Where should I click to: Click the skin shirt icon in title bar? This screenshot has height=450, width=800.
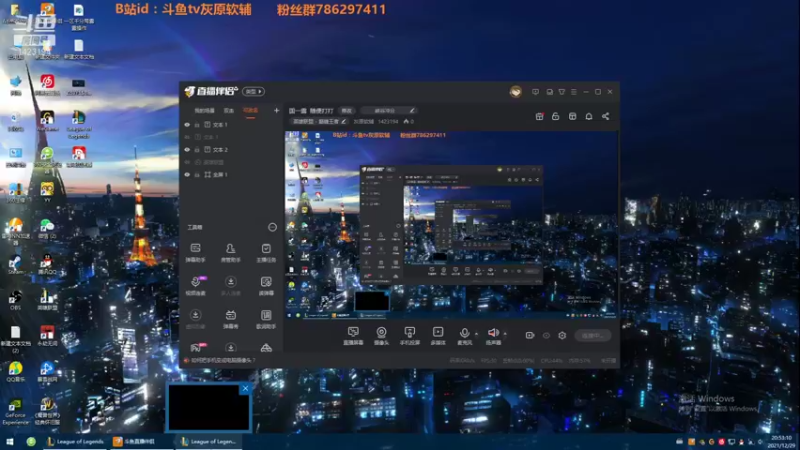562,92
